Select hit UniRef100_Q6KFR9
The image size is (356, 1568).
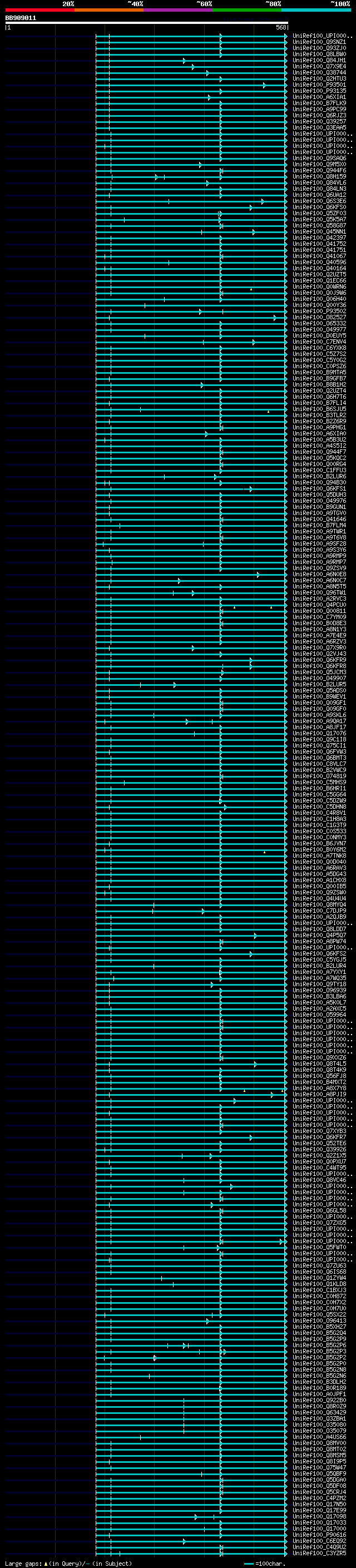[319, 660]
